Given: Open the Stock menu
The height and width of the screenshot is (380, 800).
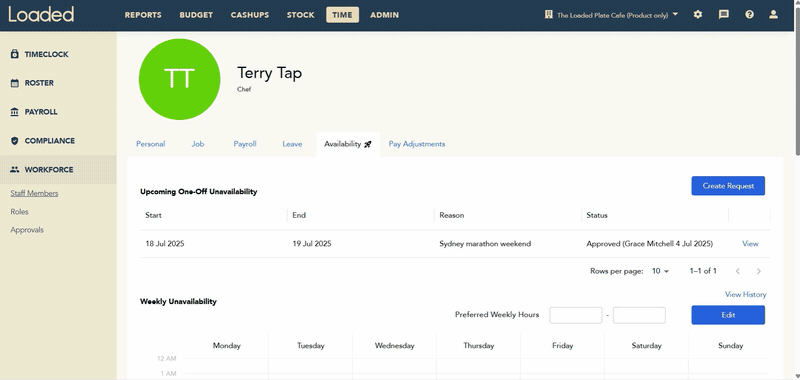Looking at the screenshot, I should 301,15.
